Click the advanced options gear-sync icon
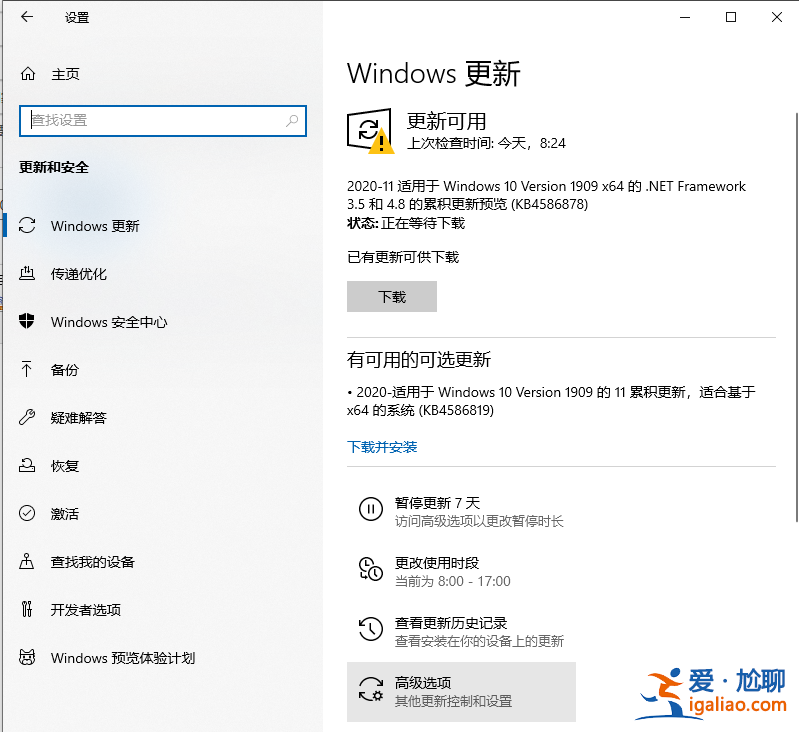The image size is (799, 732). point(371,689)
